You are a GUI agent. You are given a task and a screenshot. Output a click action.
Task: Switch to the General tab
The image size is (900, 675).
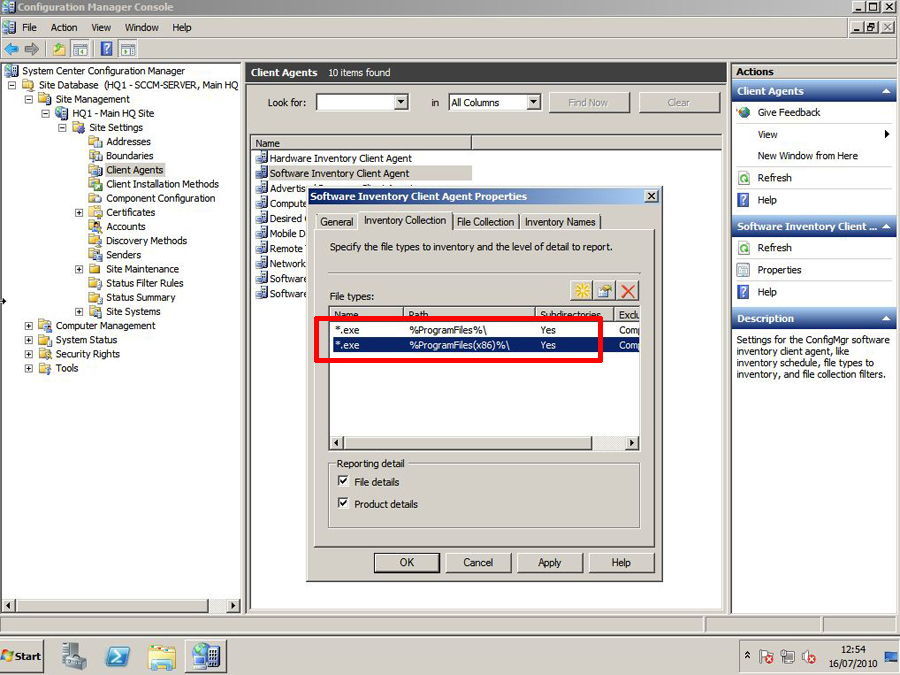336,222
